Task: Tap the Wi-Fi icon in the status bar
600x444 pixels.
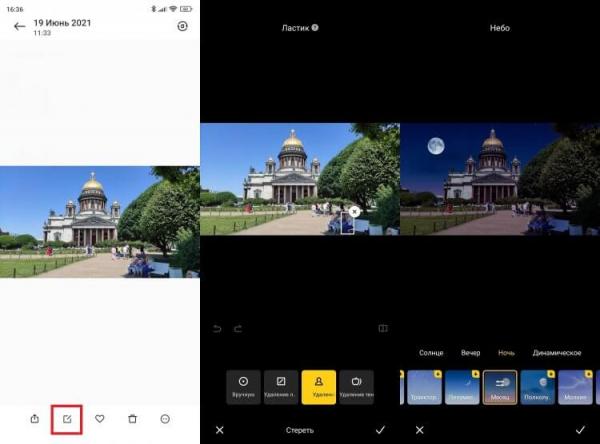Action: [173, 9]
